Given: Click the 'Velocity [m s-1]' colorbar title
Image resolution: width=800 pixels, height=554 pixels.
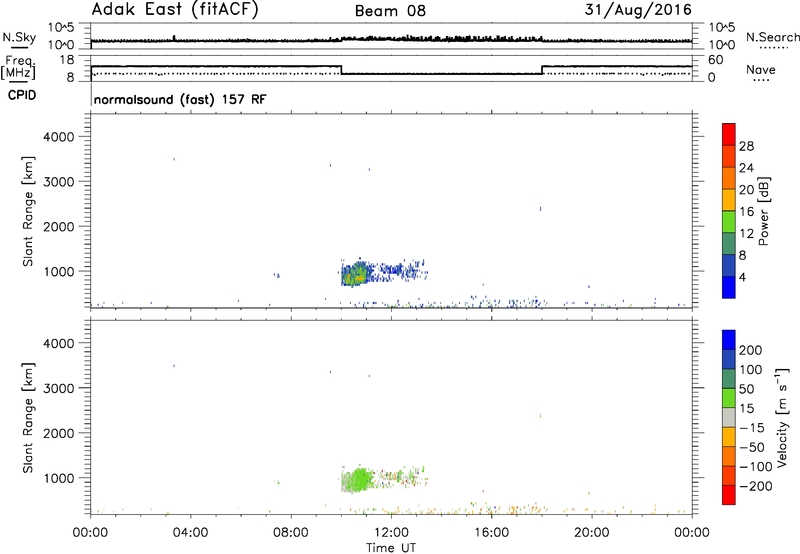Looking at the screenshot, I should 781,417.
